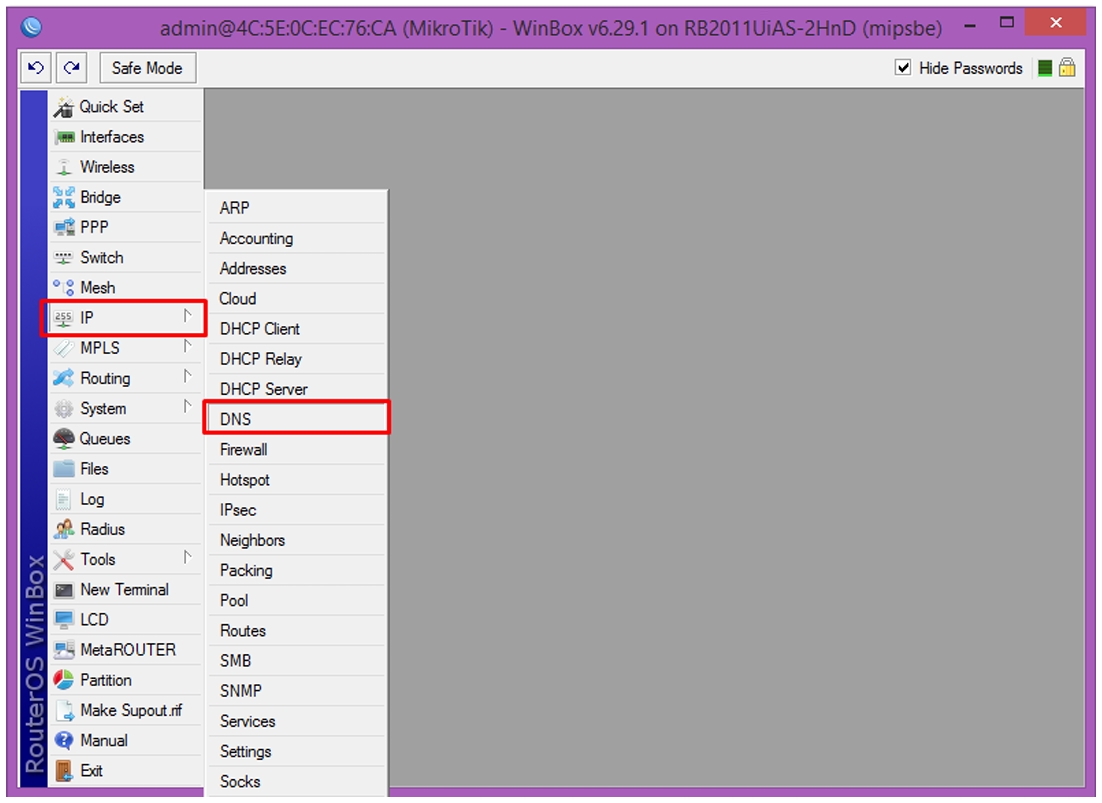The image size is (1102, 803).
Task: Click the Bridge icon
Action: (64, 197)
